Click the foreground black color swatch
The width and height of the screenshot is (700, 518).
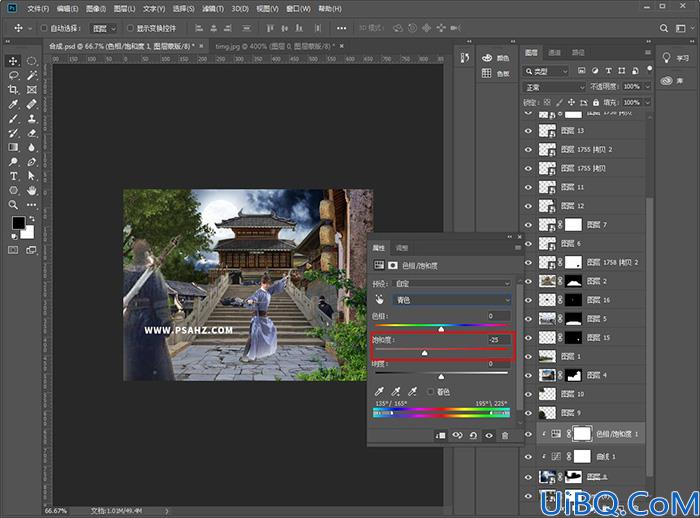point(19,222)
